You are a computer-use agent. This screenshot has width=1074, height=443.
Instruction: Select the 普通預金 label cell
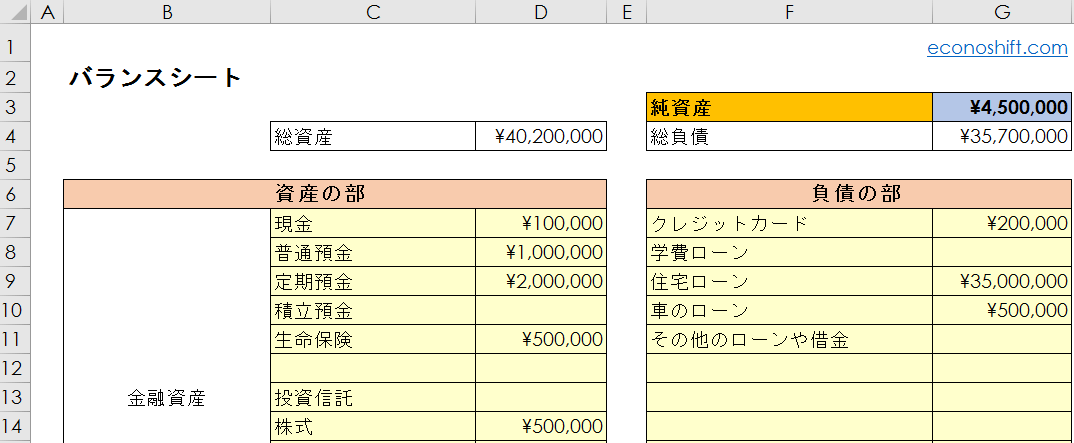point(372,253)
